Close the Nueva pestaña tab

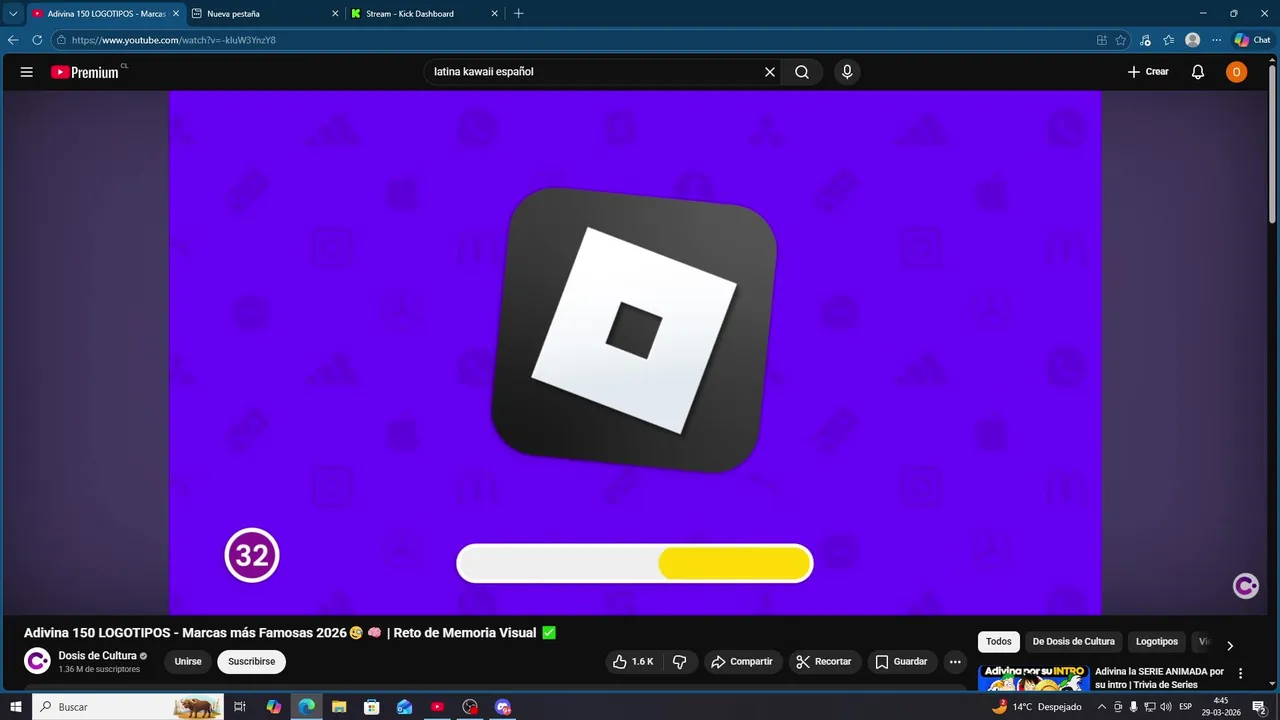tap(335, 14)
